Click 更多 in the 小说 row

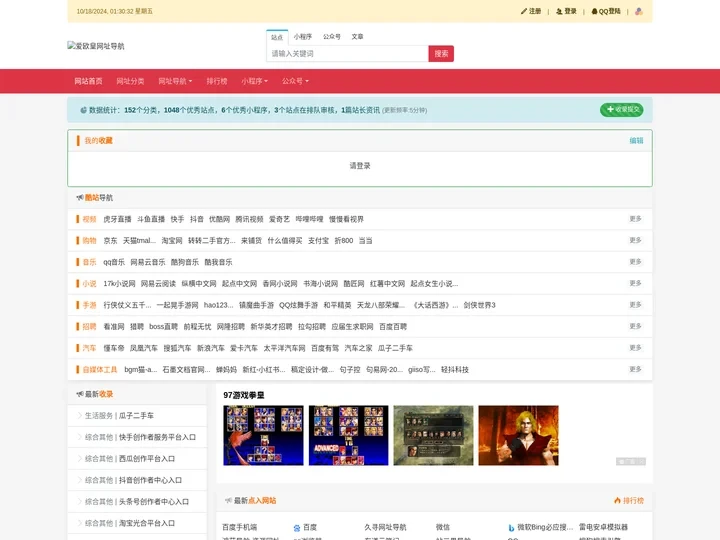636,283
